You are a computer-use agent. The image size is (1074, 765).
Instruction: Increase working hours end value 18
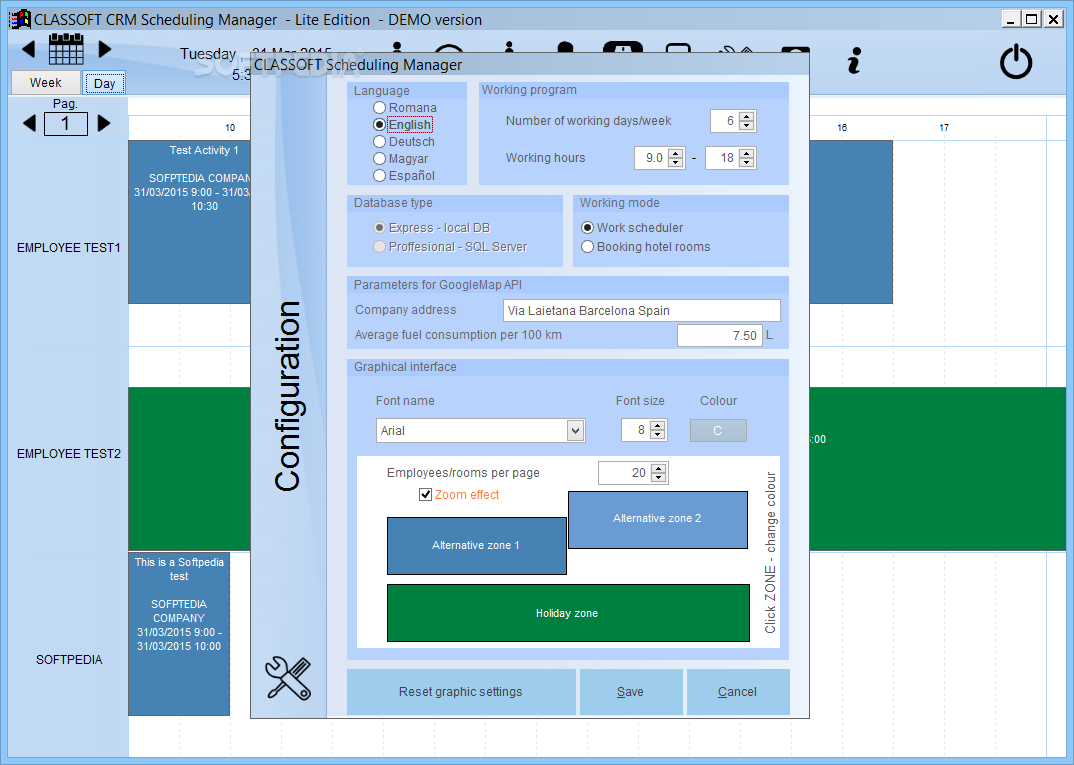click(x=747, y=153)
